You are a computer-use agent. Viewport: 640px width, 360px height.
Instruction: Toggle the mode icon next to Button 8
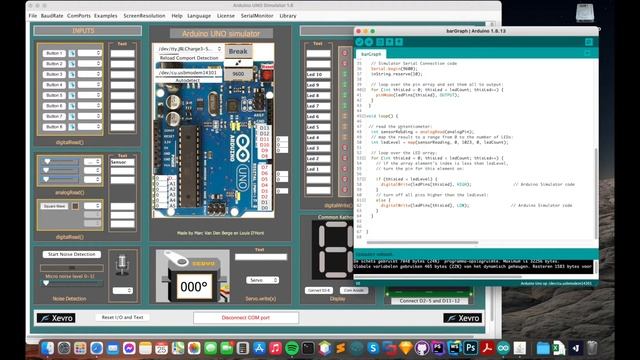click(72, 127)
